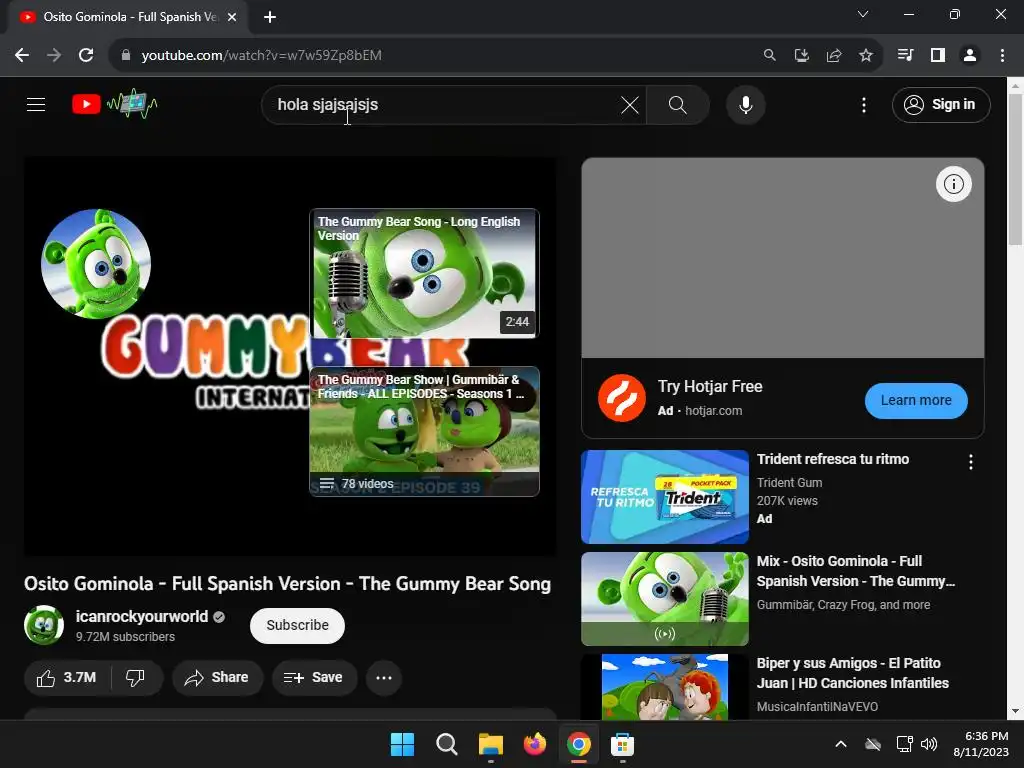Open Biper y sus Amigos video thumbnail
Screen dimensions: 1024x768
pos(664,687)
